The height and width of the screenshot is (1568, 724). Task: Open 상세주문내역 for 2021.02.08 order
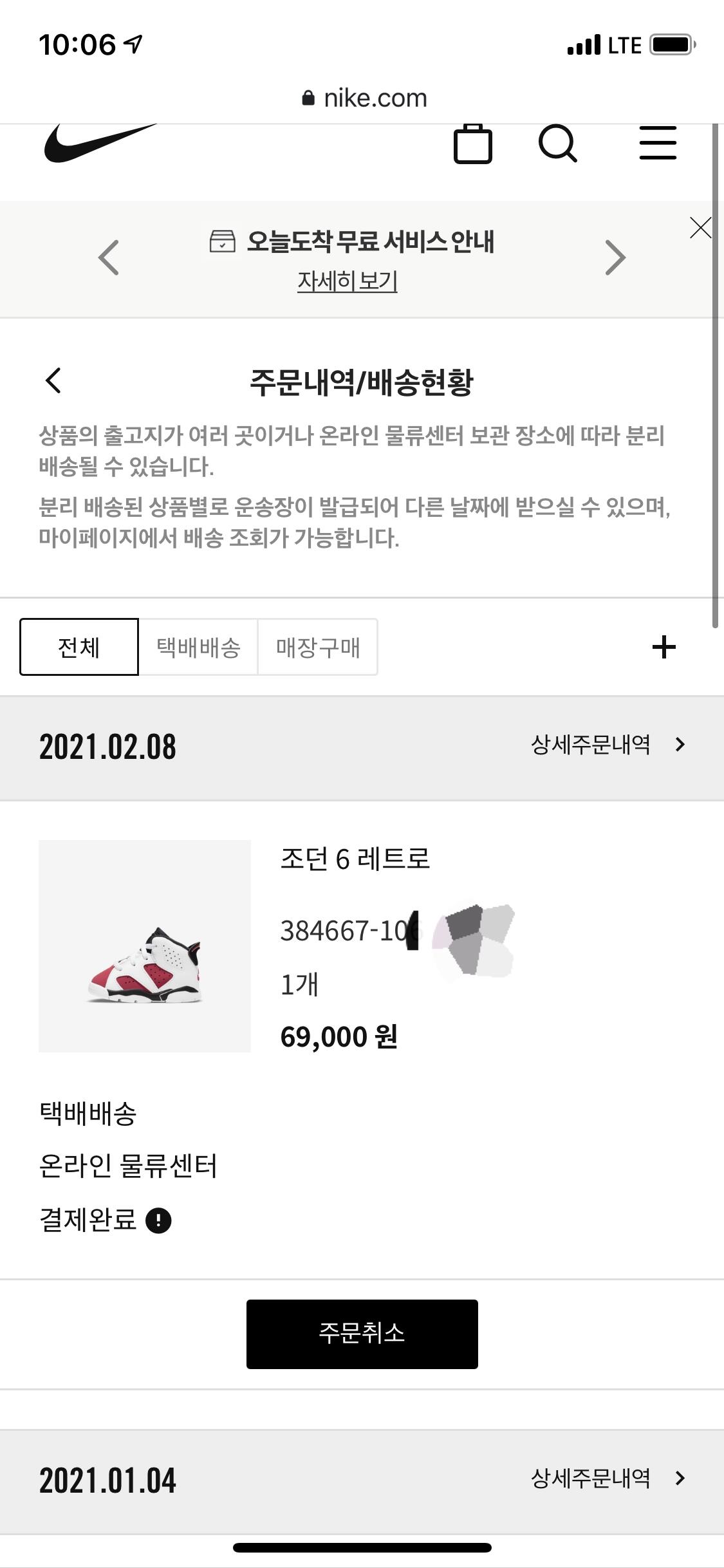point(607,745)
